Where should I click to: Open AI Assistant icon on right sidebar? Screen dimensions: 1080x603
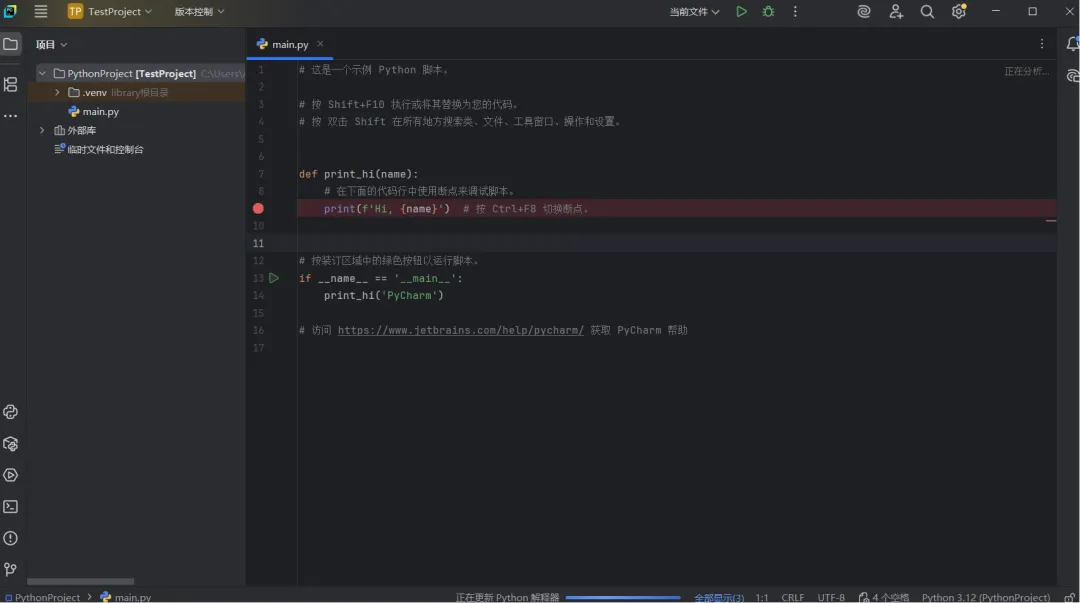[x=1072, y=76]
